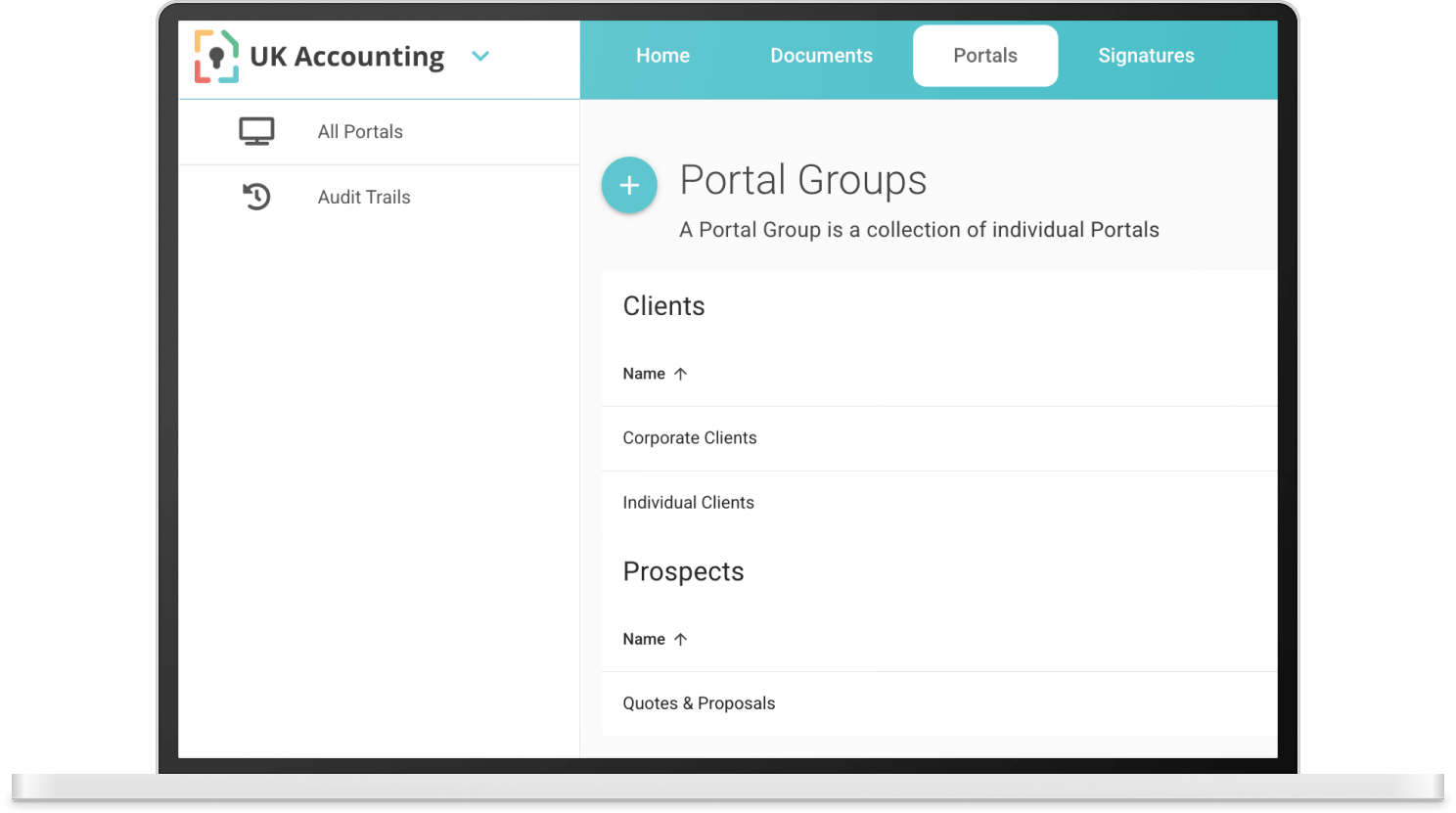The height and width of the screenshot is (813, 1456).
Task: Open Audit Trails via the history icon
Action: (256, 197)
